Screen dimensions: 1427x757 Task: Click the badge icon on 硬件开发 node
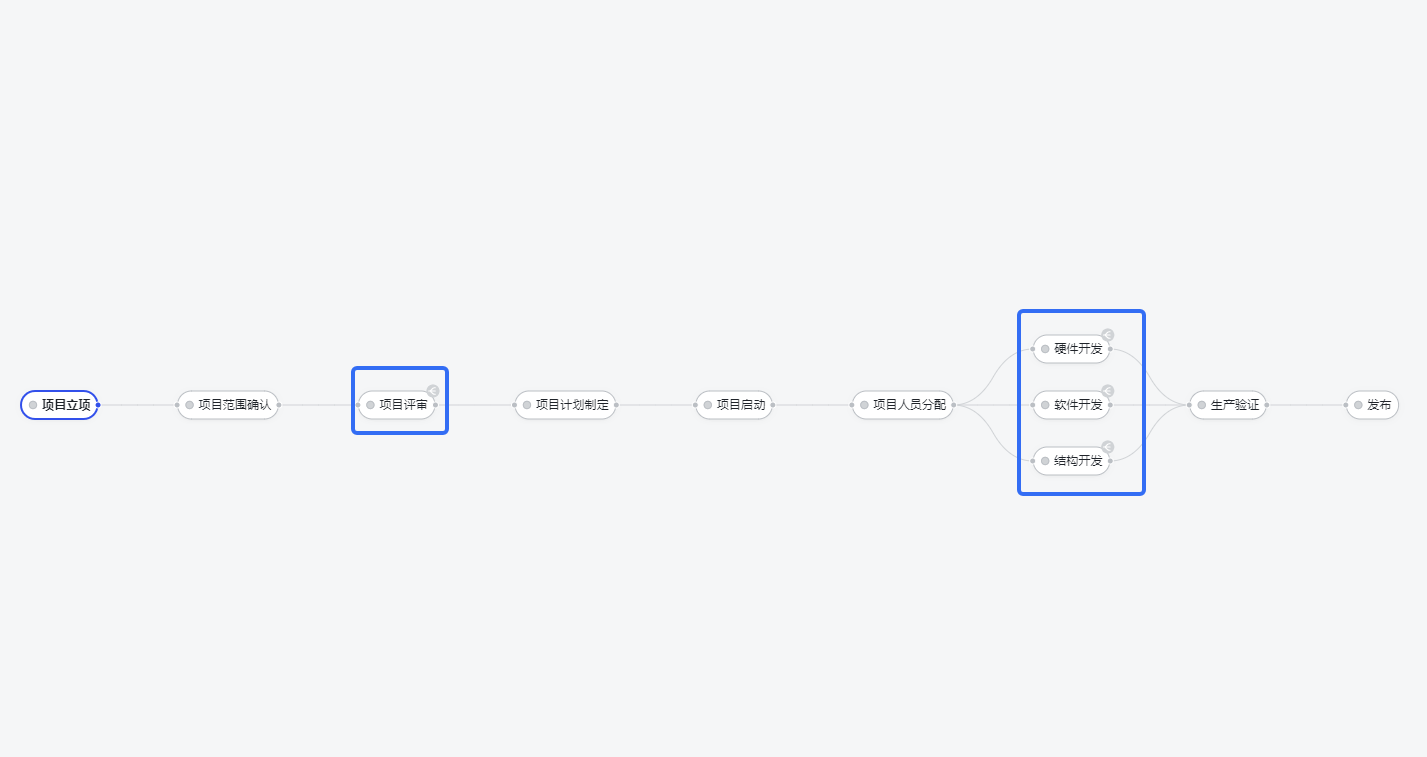(1107, 335)
